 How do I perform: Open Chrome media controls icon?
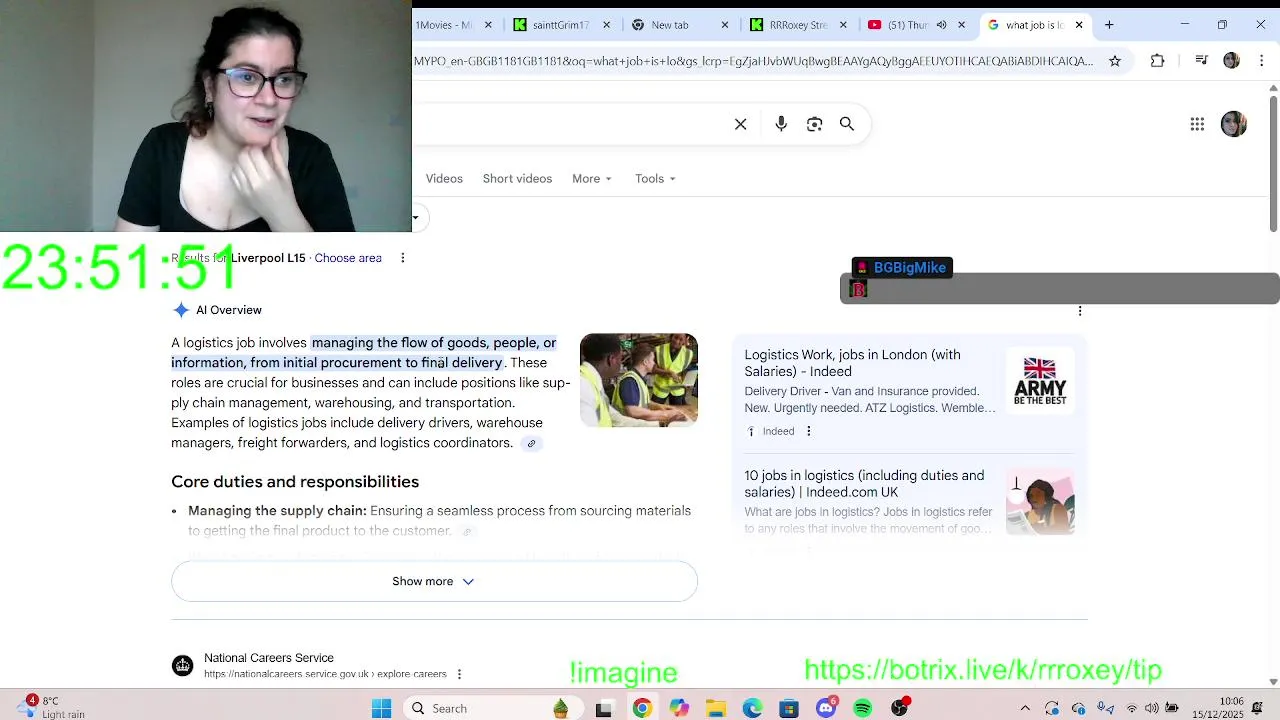[x=1202, y=61]
